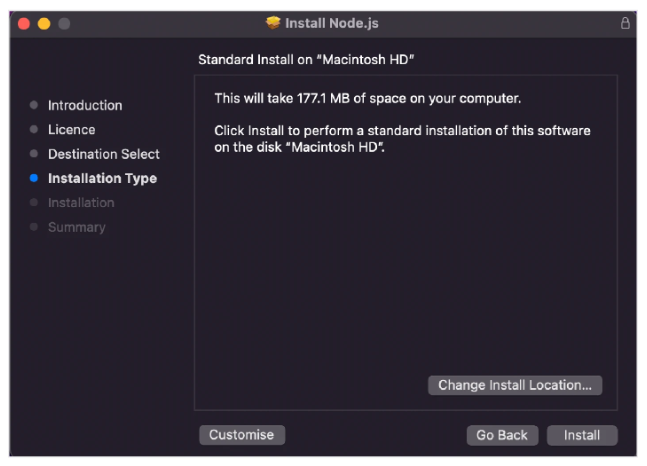Go to the Destination Select step

103,154
